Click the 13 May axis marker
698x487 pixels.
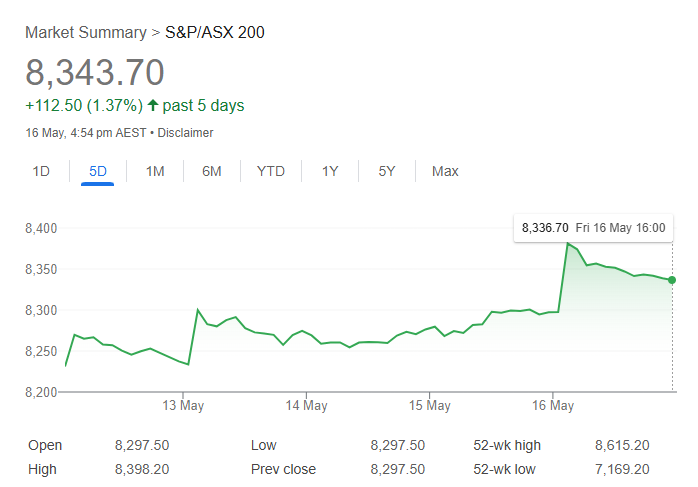(183, 405)
